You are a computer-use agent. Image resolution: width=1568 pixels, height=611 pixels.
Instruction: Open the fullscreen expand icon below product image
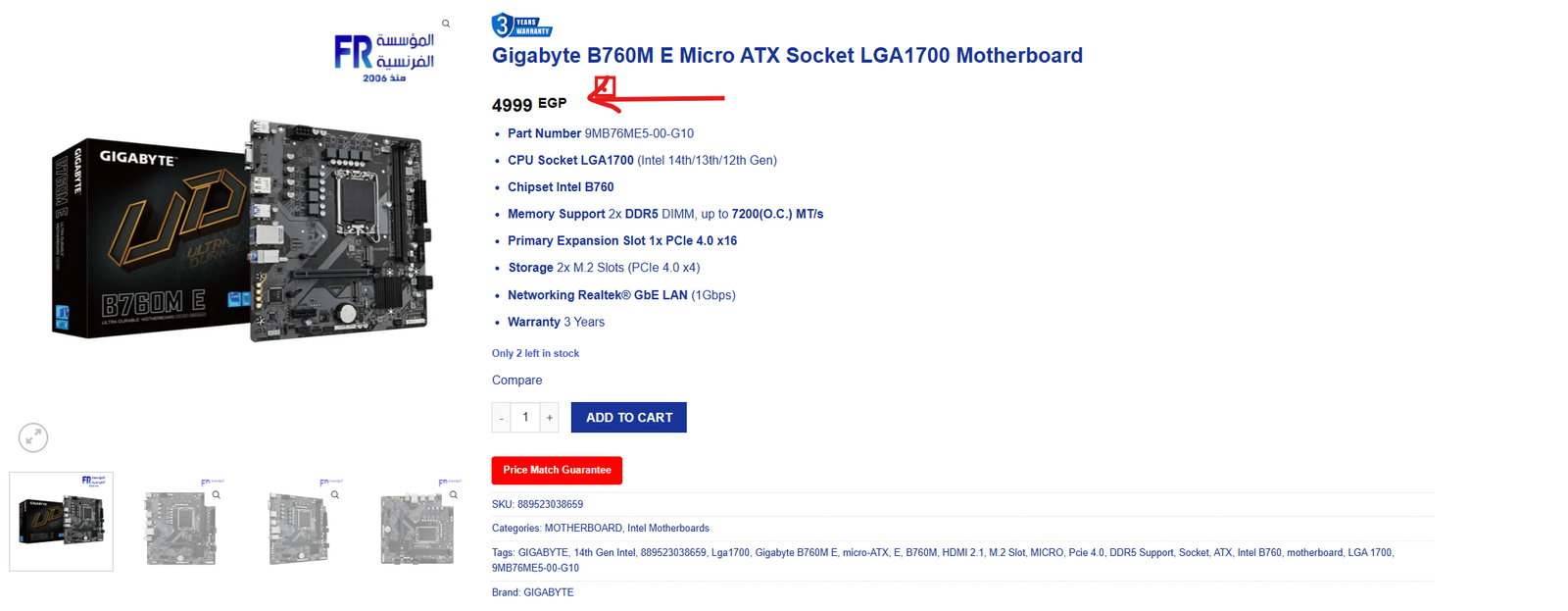point(33,437)
